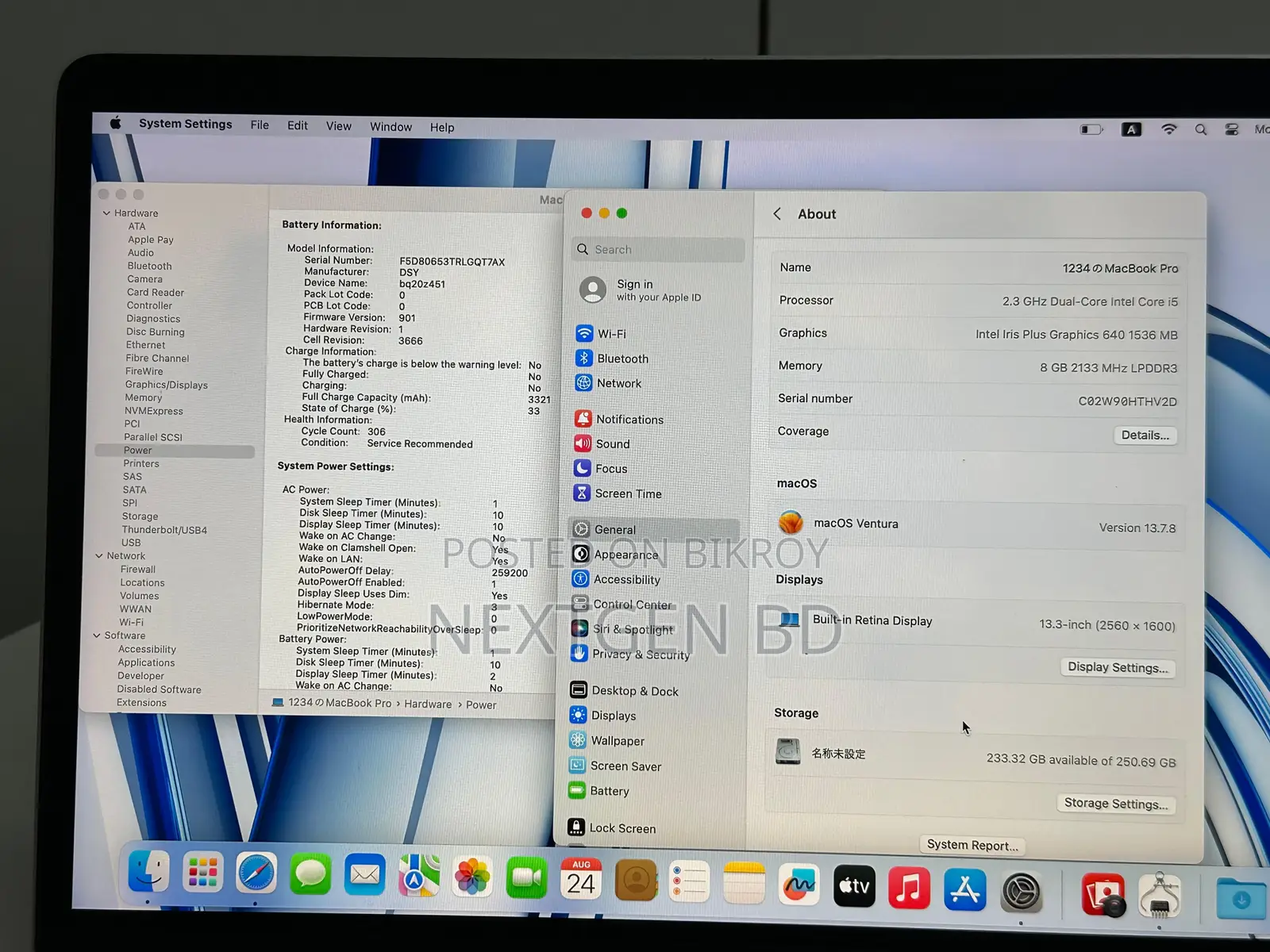
Task: Open Network globe icon in sidebar
Action: [x=583, y=383]
